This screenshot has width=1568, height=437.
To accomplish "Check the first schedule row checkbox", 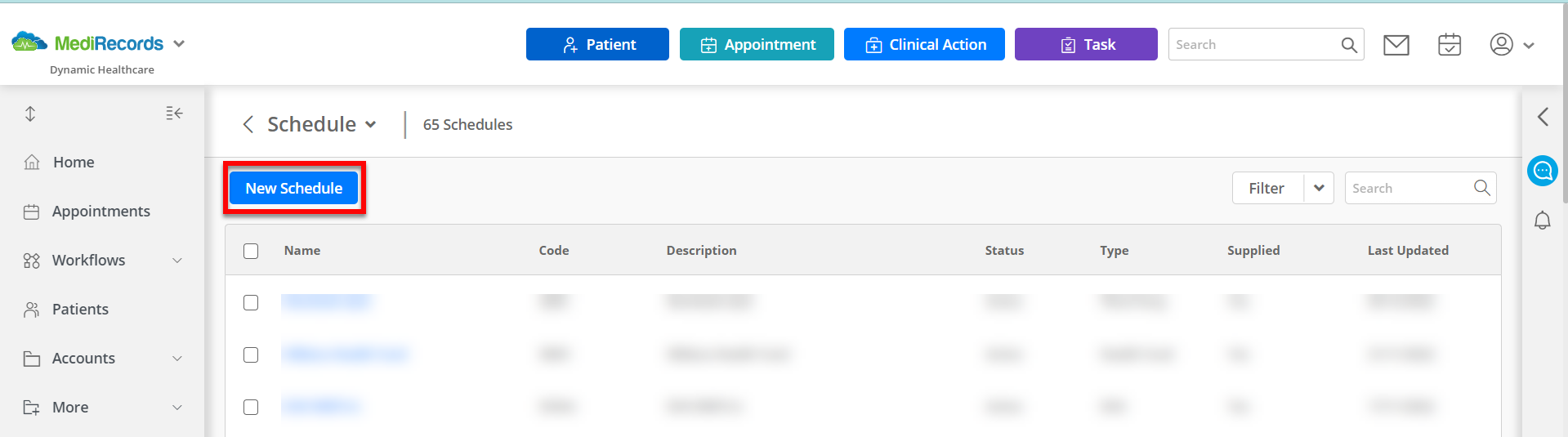I will tap(251, 302).
